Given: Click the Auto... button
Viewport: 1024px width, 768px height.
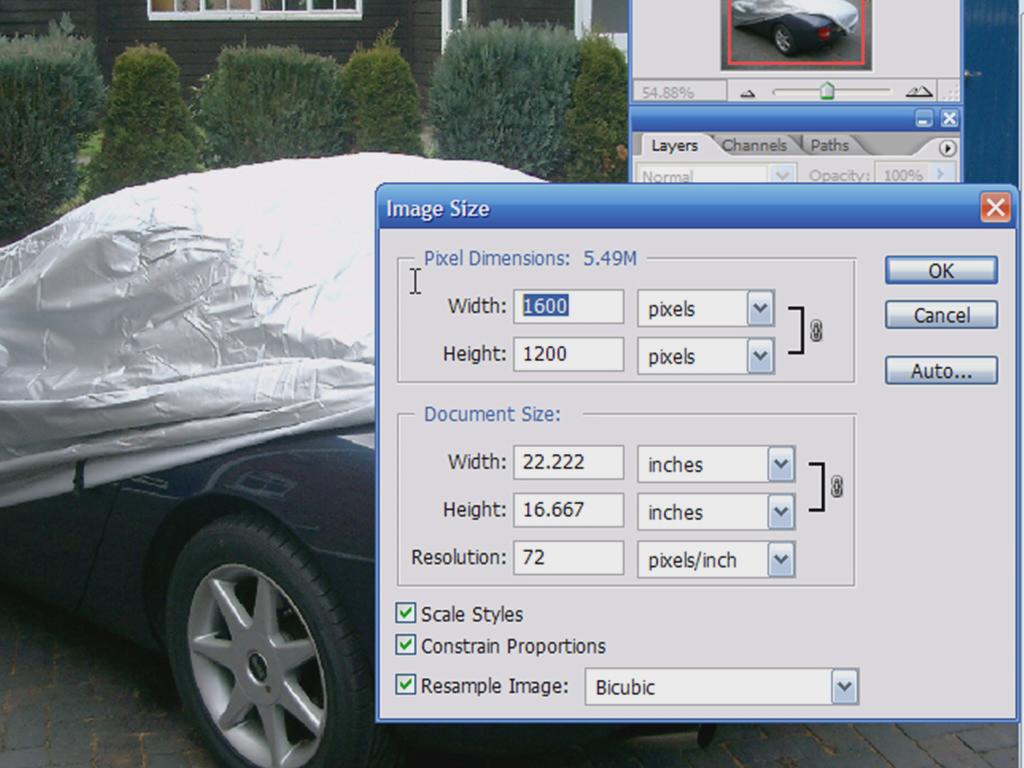Looking at the screenshot, I should click(940, 371).
